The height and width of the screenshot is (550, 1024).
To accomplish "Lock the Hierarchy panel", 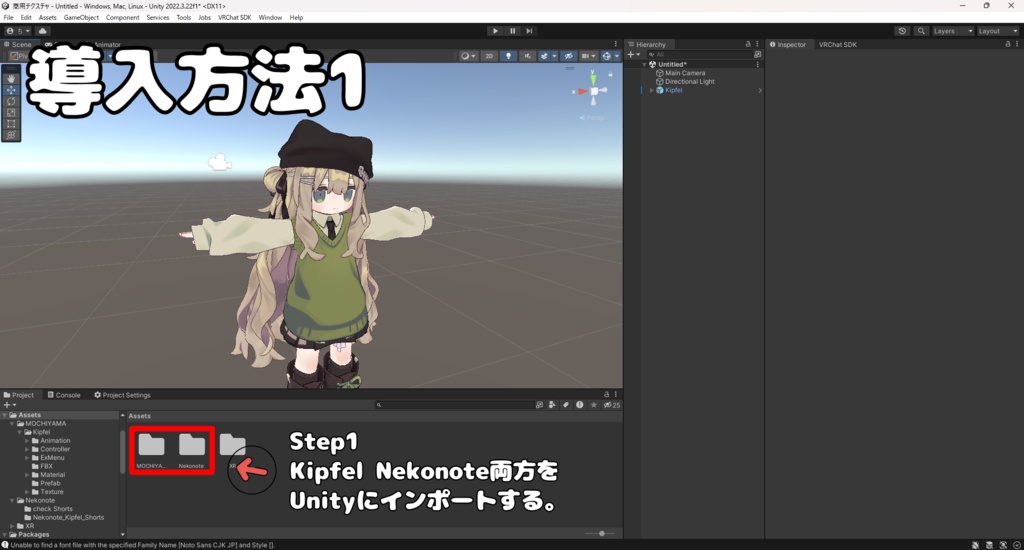I will (748, 44).
